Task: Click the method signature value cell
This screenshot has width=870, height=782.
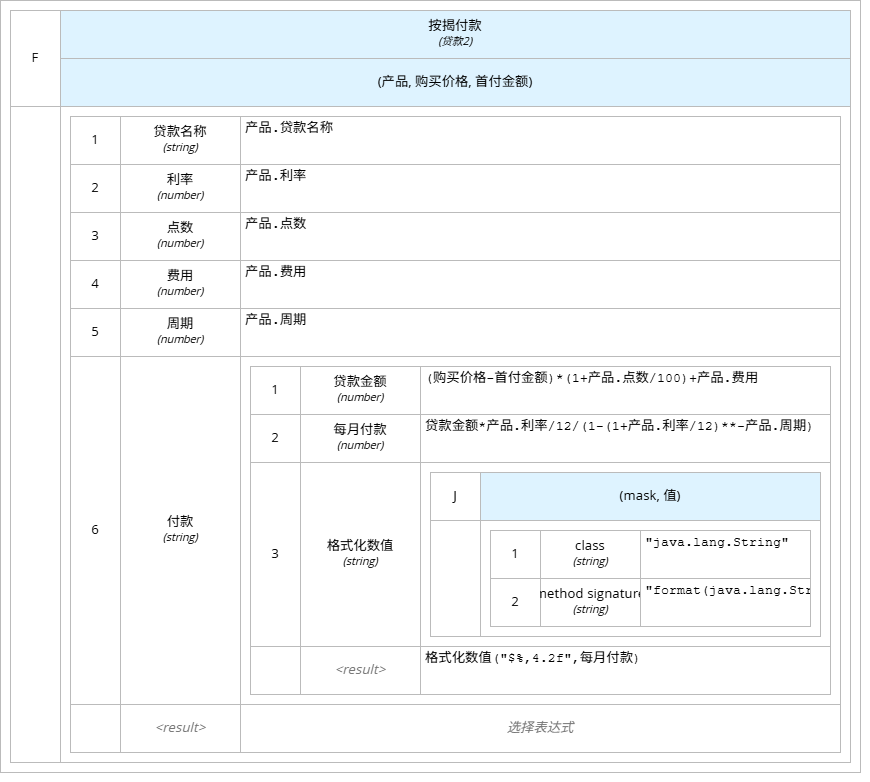Action: click(x=725, y=602)
